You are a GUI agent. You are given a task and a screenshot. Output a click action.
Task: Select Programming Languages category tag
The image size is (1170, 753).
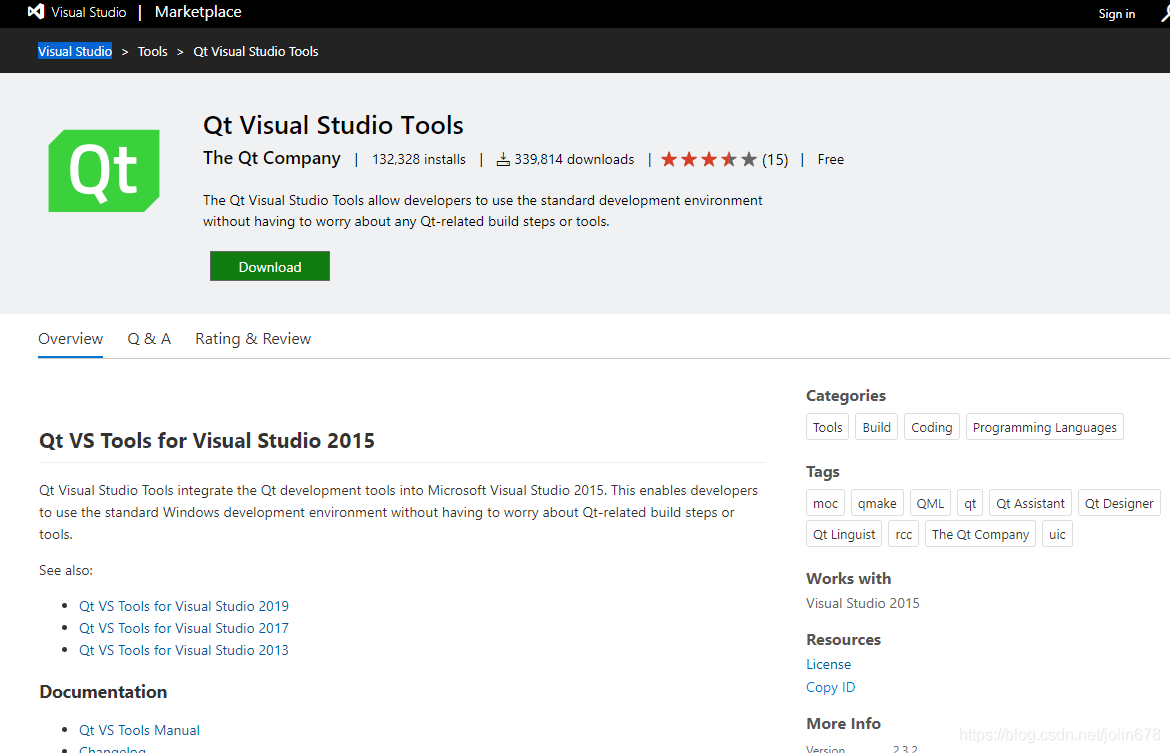point(1045,427)
